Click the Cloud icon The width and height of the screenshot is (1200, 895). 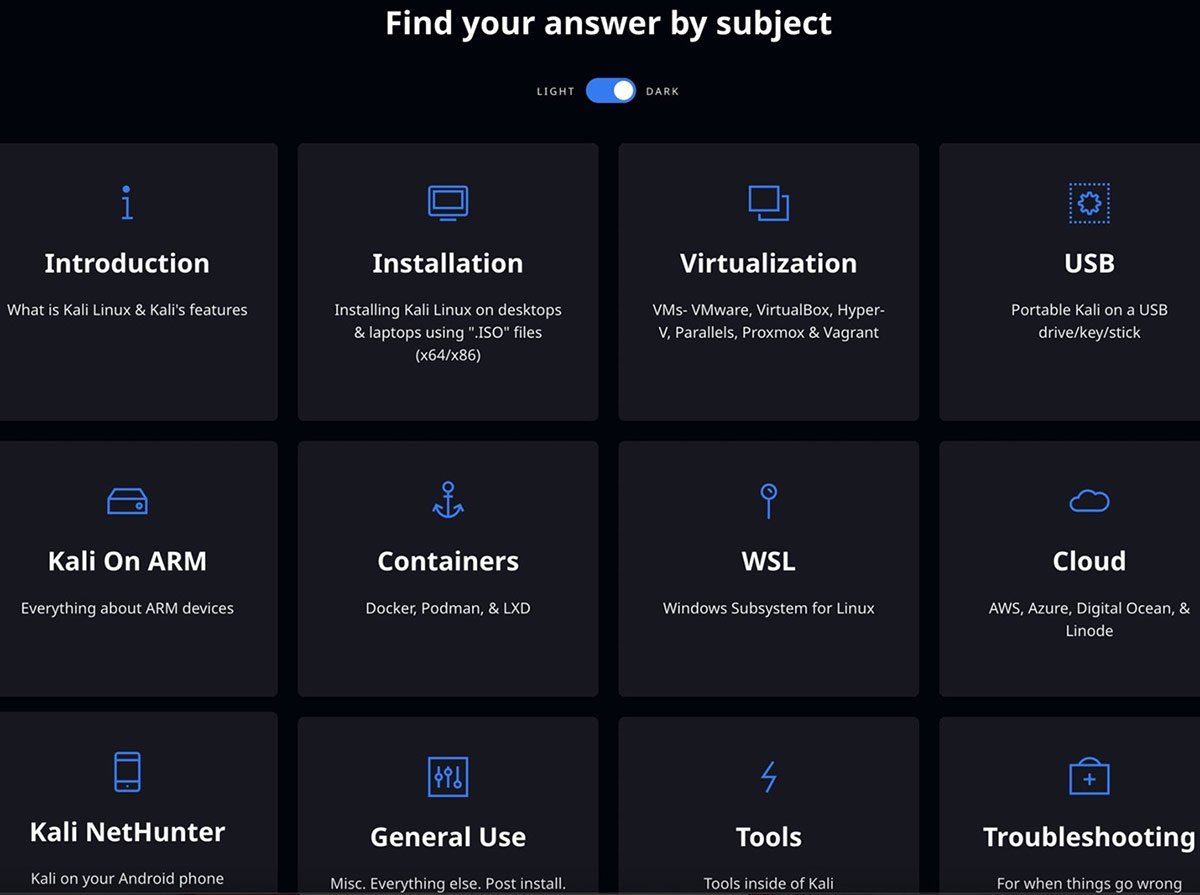click(1089, 500)
